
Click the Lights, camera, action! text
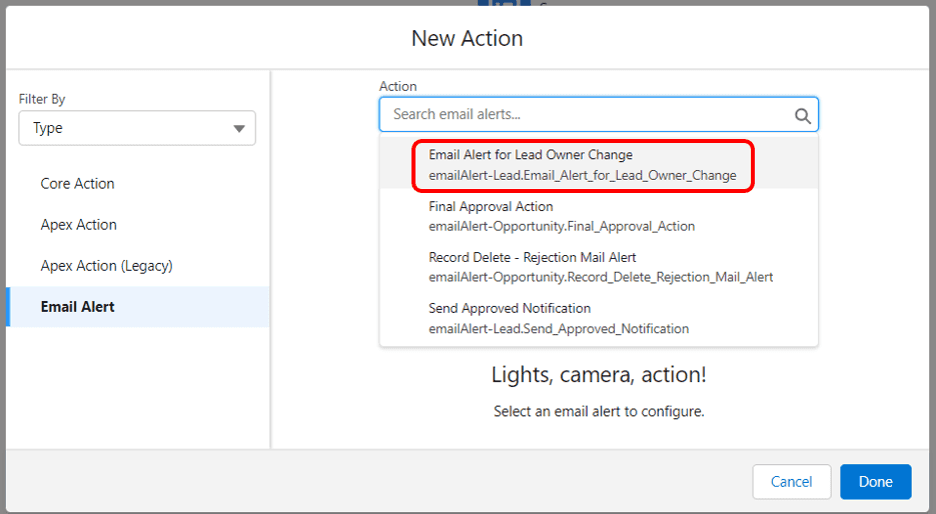(599, 375)
